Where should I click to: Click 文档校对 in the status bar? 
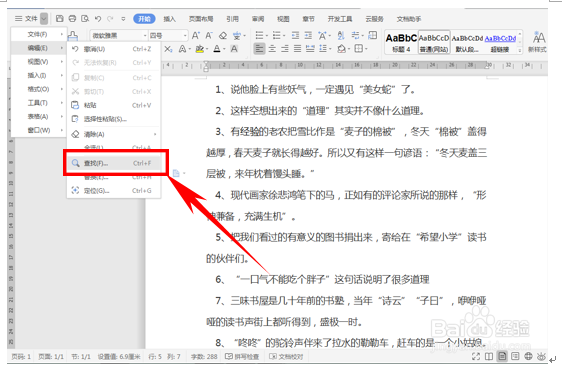click(x=286, y=356)
